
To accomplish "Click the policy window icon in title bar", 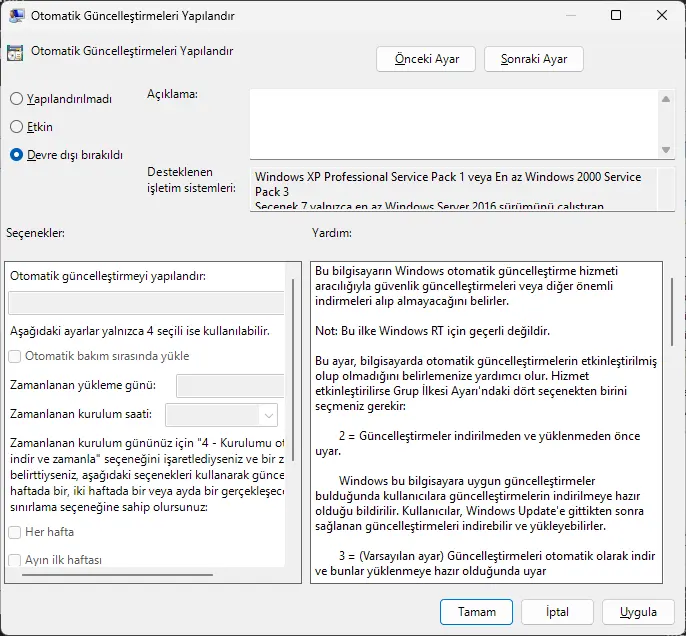I will coord(17,16).
